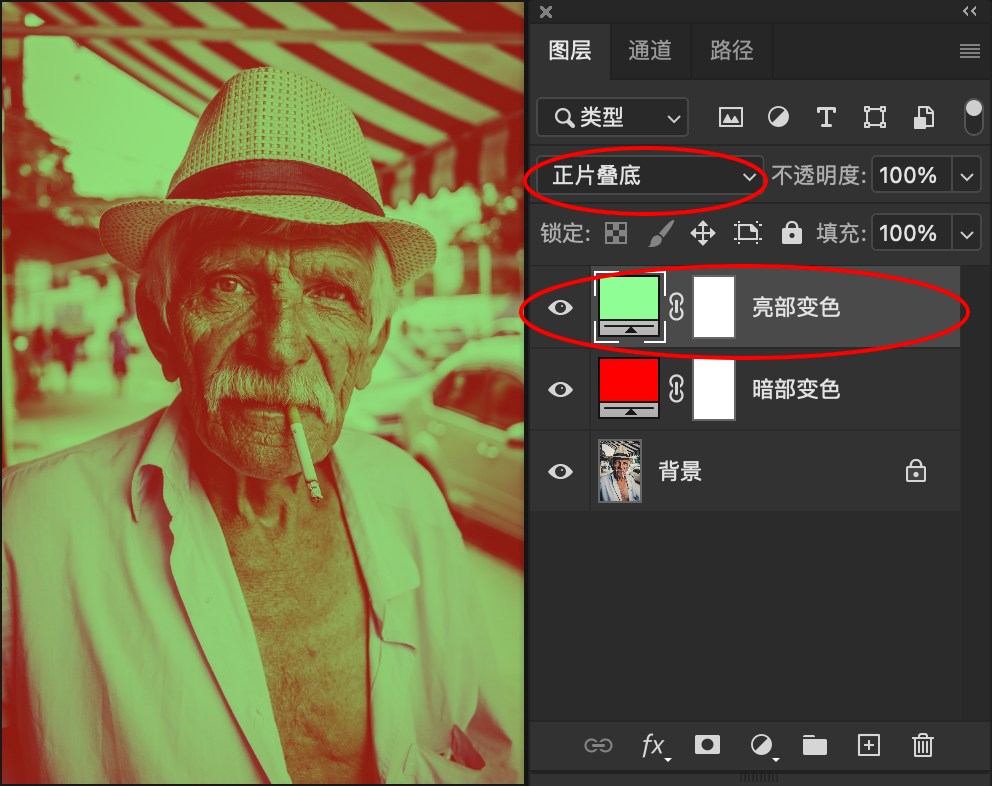Viewport: 992px width, 786px height.
Task: Open the fx layer style menu
Action: click(x=654, y=745)
